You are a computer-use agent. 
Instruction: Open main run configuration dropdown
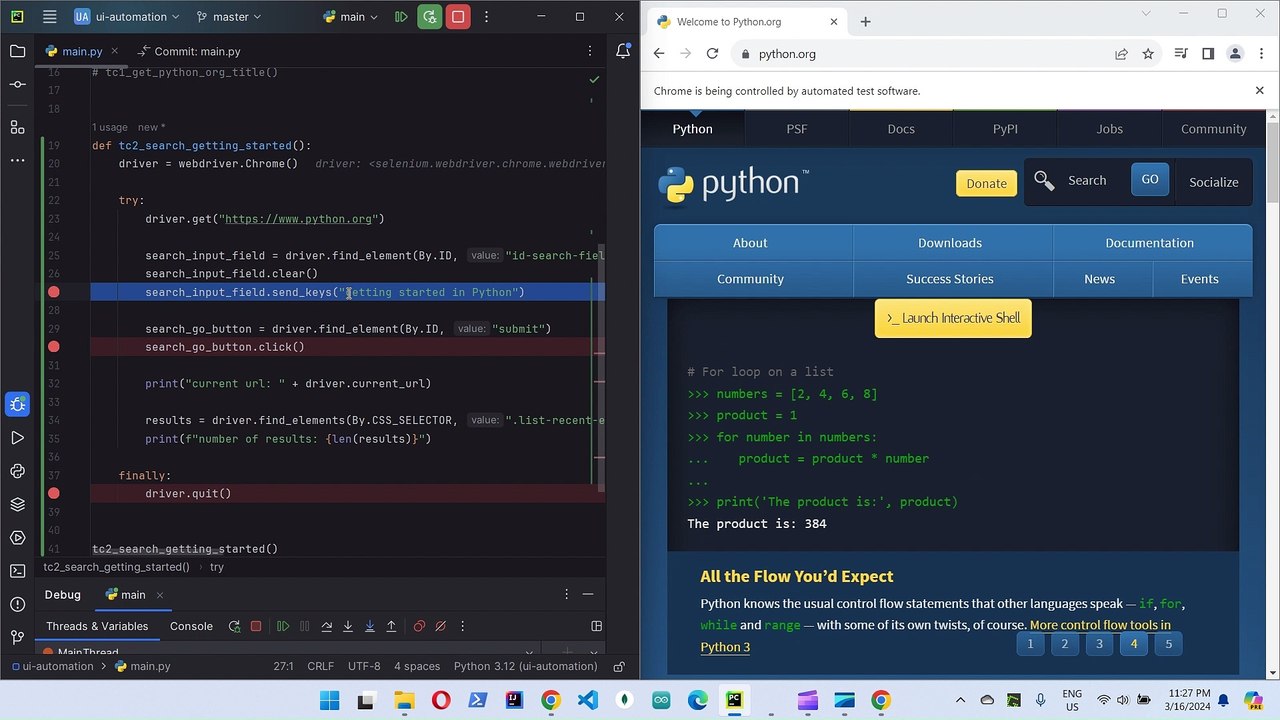click(351, 17)
